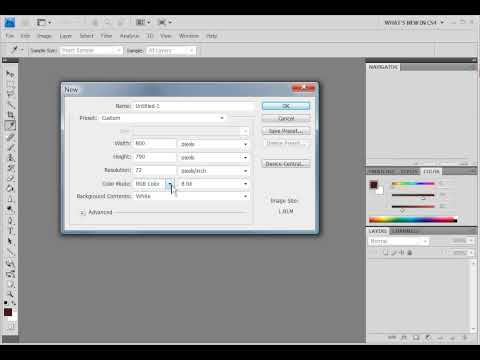Toggle lock all in Layers panel
This screenshot has height=360, width=480.
[410, 253]
